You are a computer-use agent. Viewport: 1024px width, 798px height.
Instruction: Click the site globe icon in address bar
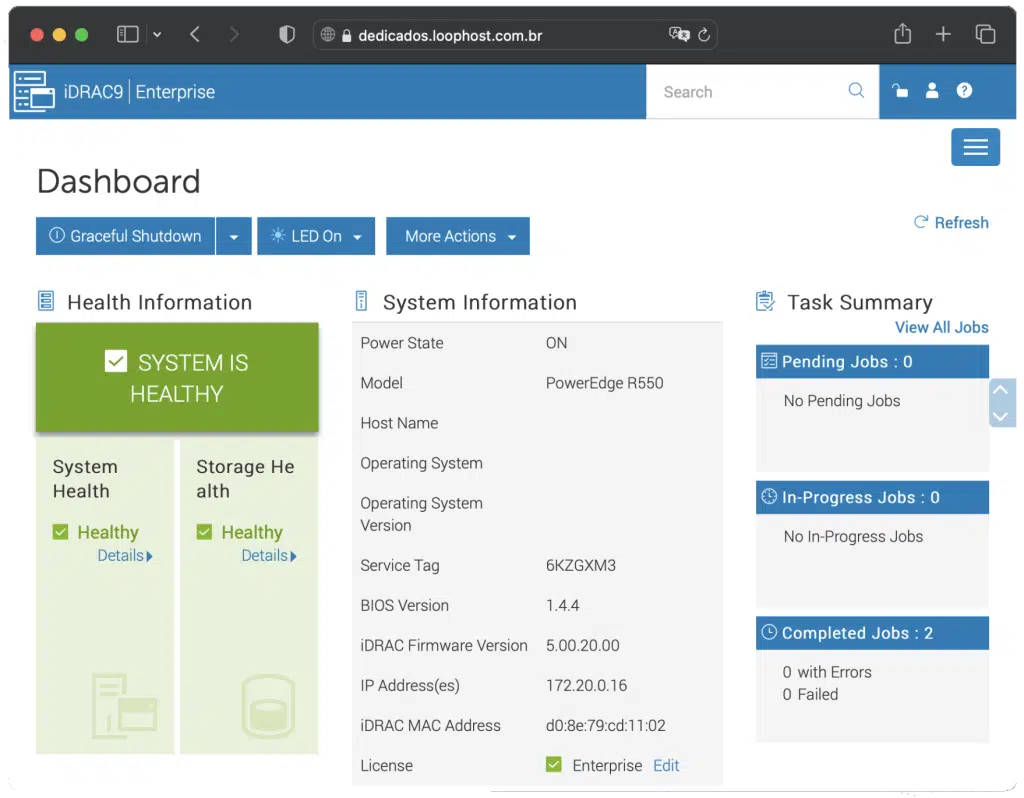tap(328, 35)
